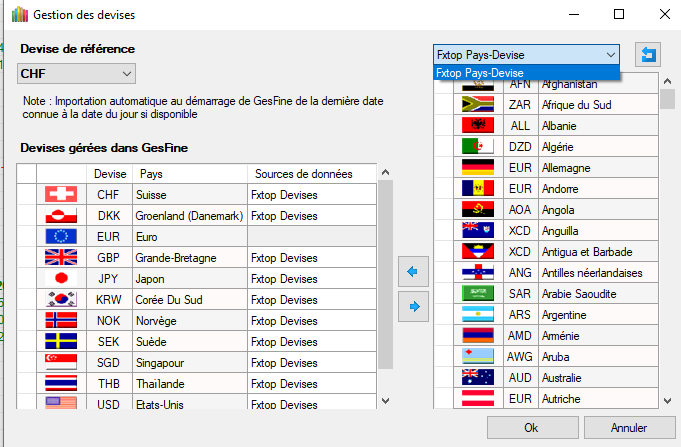This screenshot has width=681, height=447.
Task: Click the row selector of CHF Suisse row
Action: [26, 194]
